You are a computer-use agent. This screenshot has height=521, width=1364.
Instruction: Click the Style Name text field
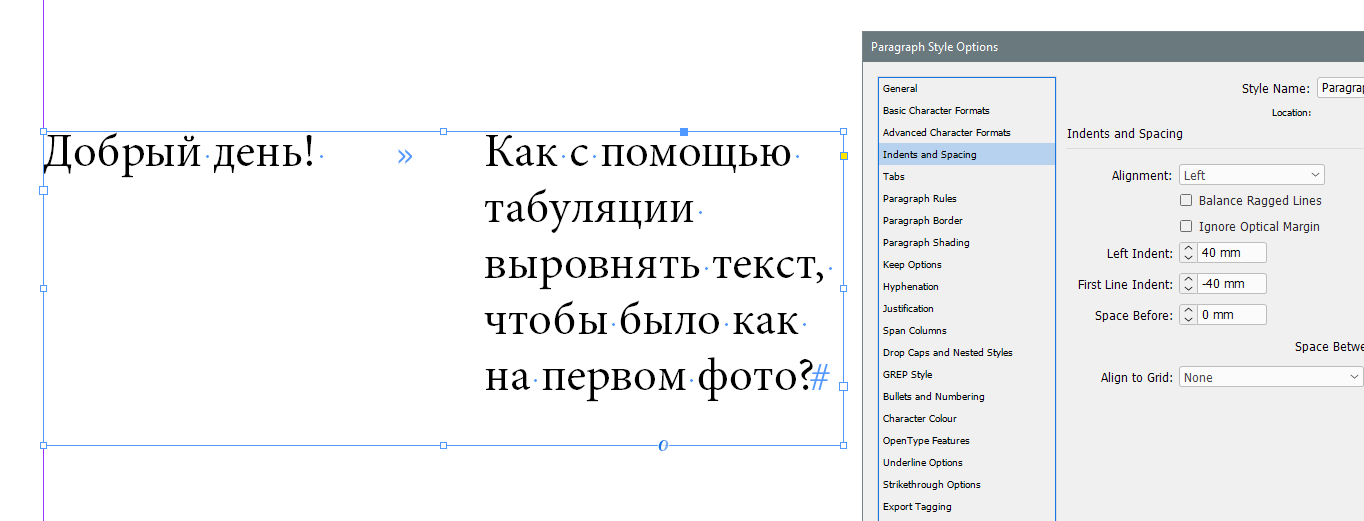click(1340, 89)
